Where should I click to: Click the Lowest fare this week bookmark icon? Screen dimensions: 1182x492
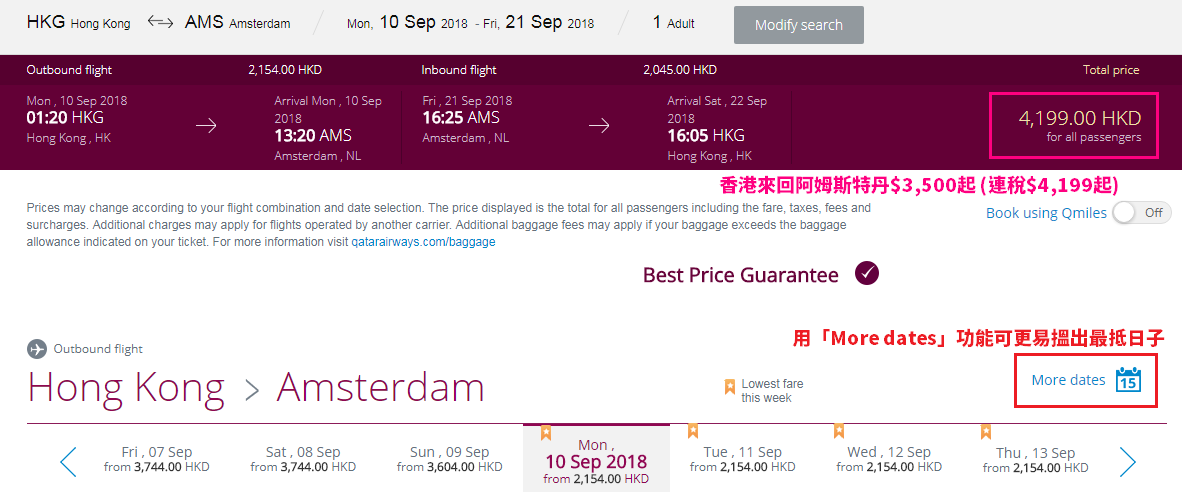point(730,387)
